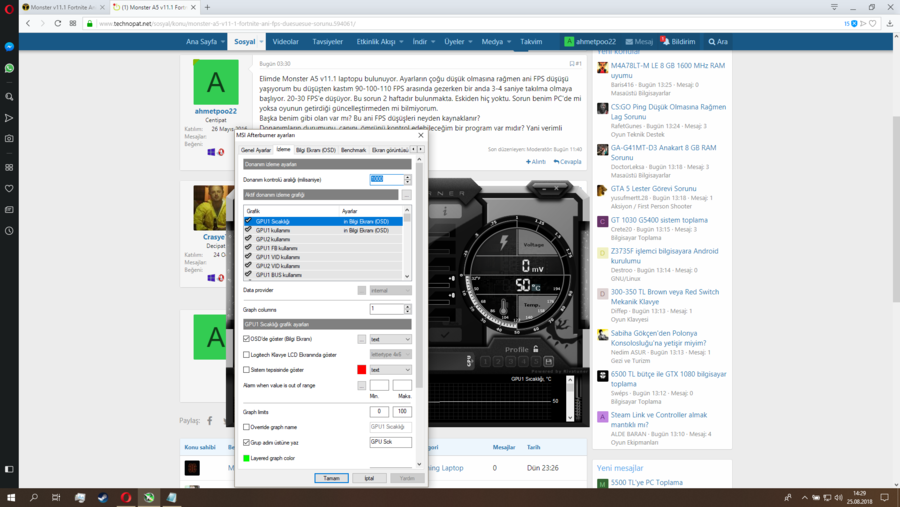This screenshot has width=900, height=507.
Task: Open Steam from the taskbar
Action: click(x=102, y=497)
